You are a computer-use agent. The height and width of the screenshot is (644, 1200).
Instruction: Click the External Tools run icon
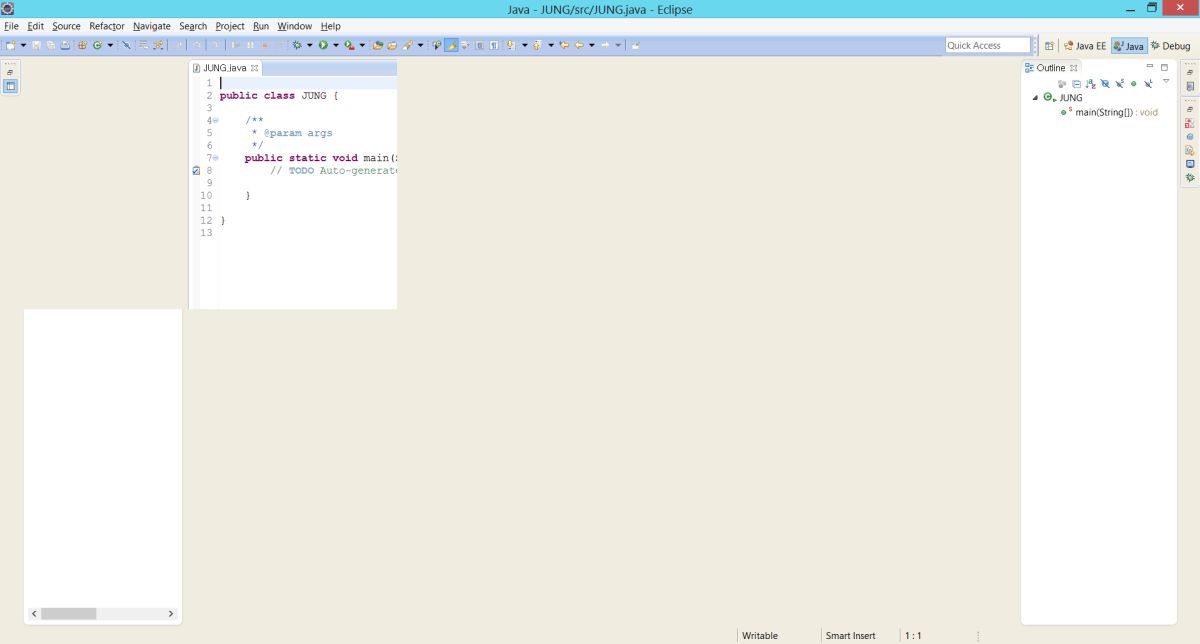point(349,45)
